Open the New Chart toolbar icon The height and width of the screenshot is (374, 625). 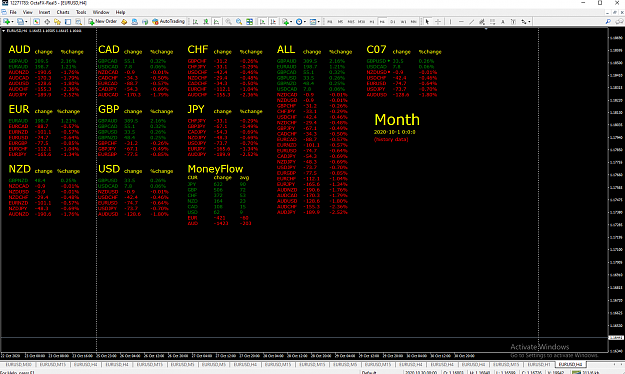point(7,22)
